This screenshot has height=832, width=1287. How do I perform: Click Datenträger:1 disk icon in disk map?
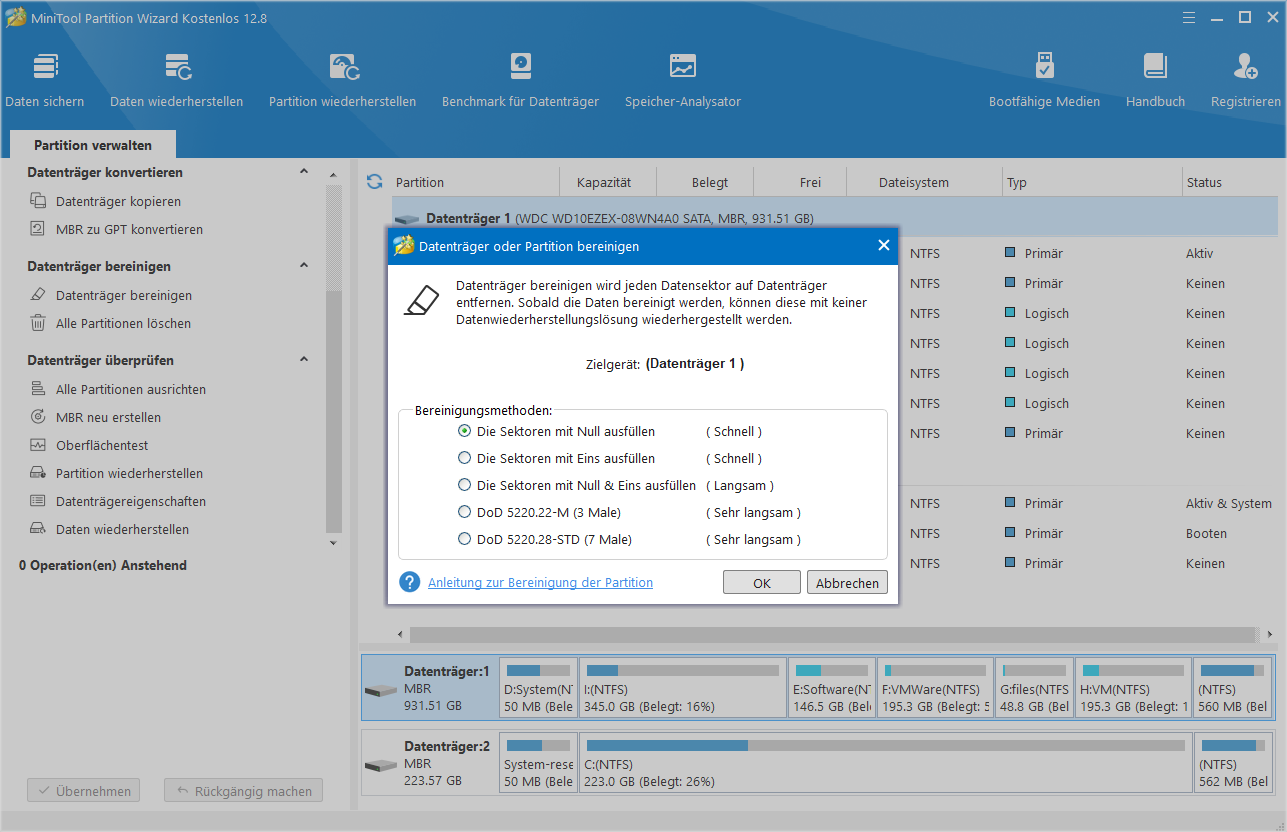click(x=381, y=690)
